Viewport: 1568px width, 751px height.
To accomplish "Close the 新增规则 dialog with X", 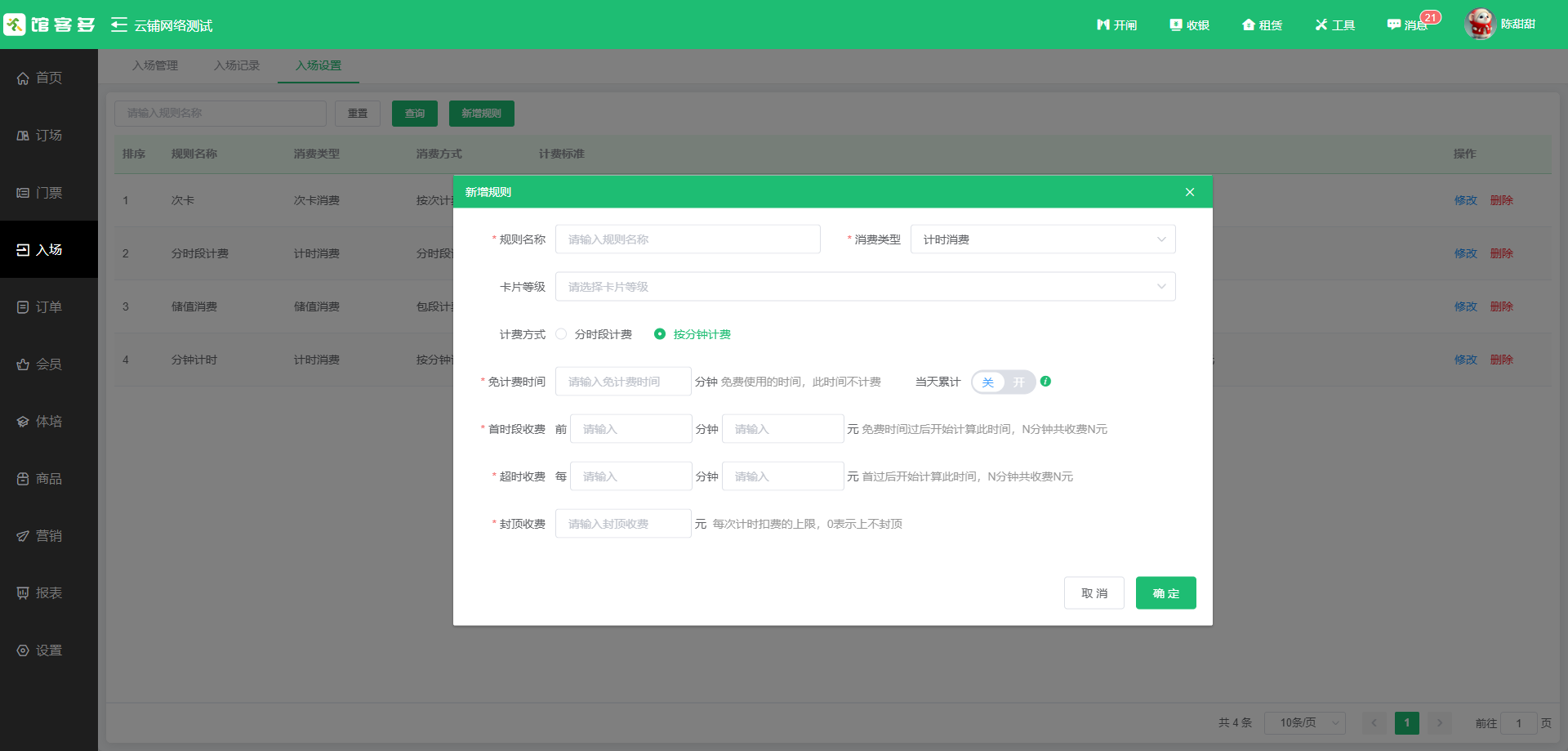I will point(1189,192).
